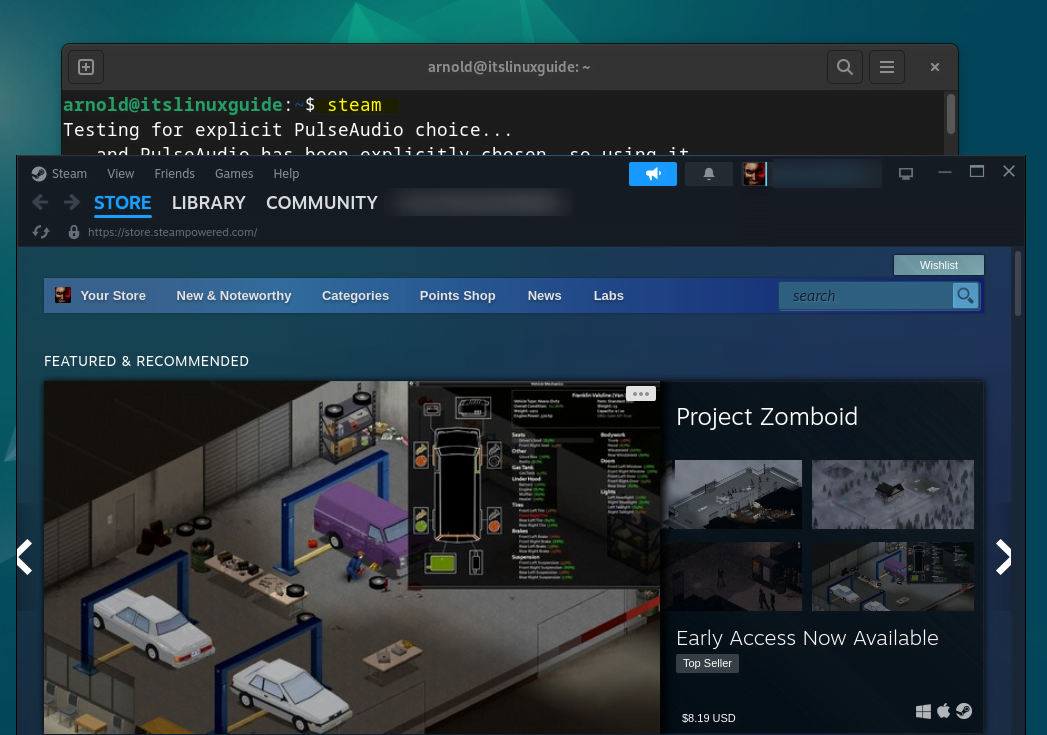1047x735 pixels.
Task: Click the terminal new tab icon
Action: point(86,67)
